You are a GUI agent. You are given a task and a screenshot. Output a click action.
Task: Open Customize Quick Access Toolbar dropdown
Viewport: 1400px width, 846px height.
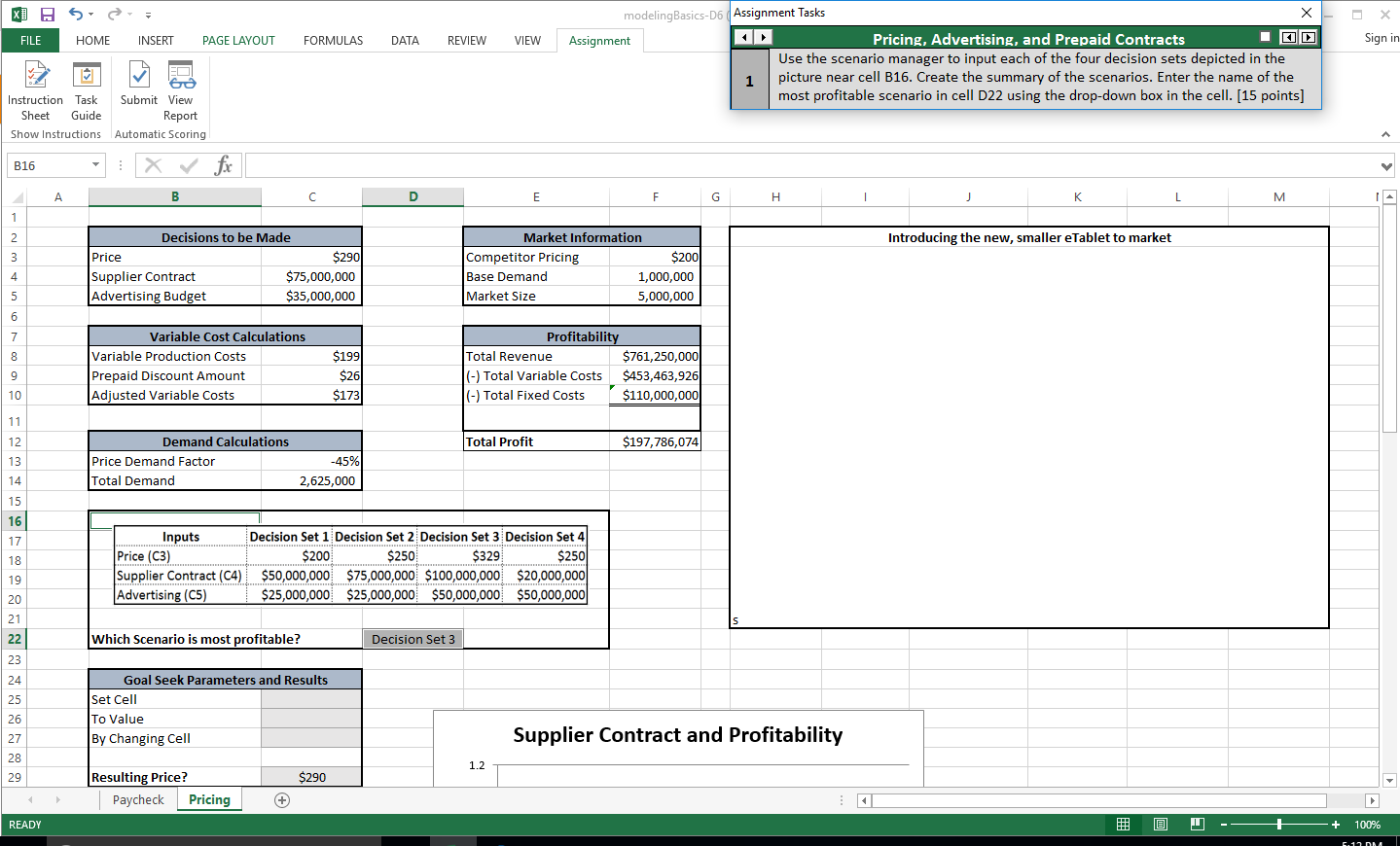pyautogui.click(x=148, y=15)
